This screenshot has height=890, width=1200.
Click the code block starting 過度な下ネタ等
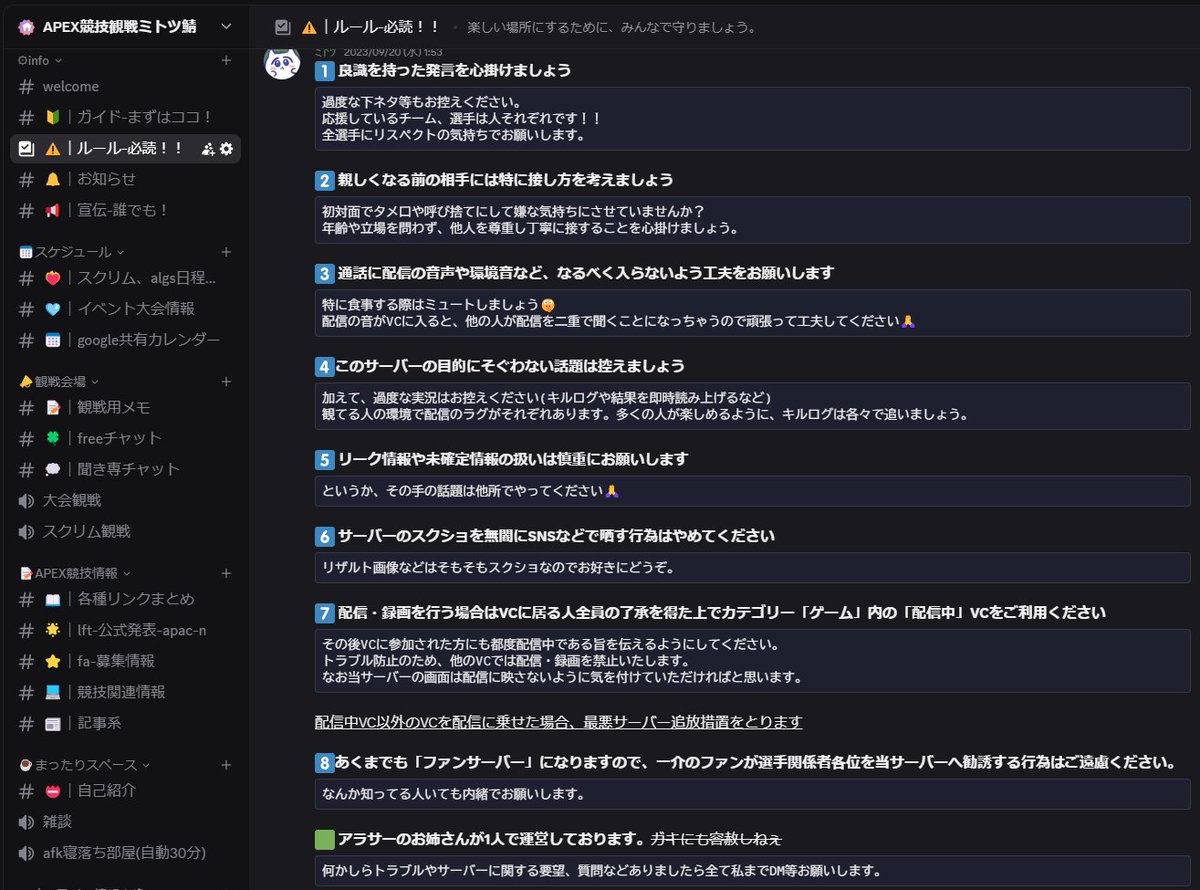coord(752,118)
